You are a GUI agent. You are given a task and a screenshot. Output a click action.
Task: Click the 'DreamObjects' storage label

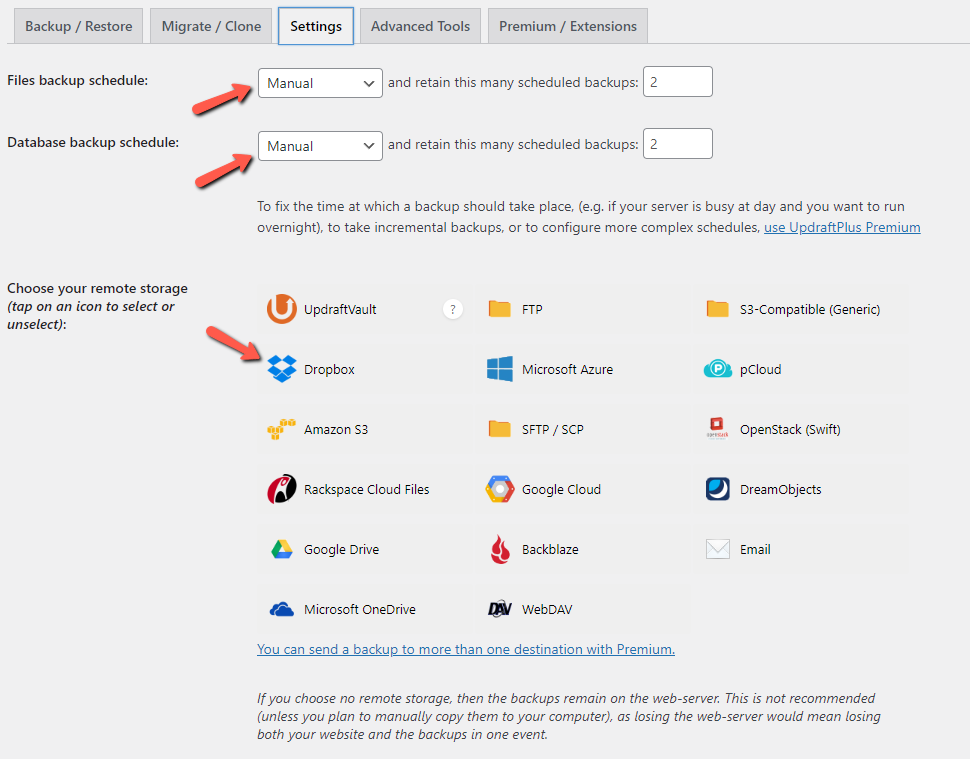point(781,489)
